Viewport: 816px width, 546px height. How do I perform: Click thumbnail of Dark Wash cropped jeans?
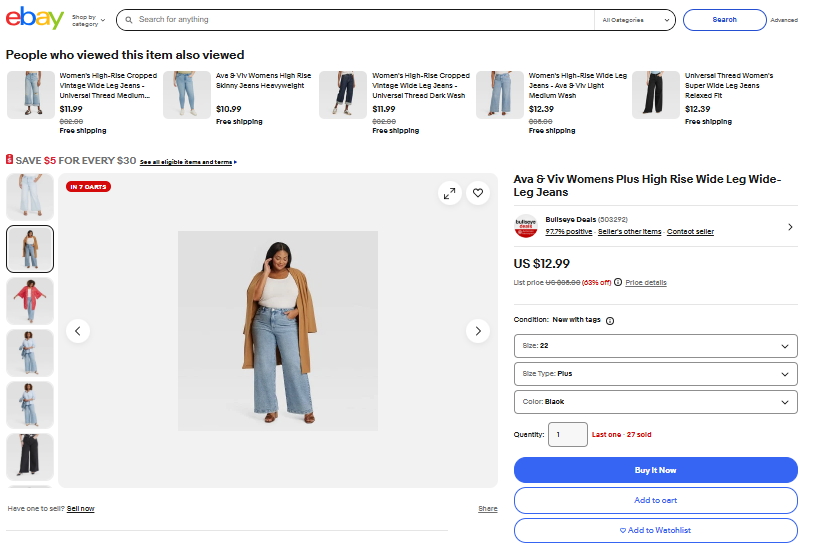pos(343,95)
